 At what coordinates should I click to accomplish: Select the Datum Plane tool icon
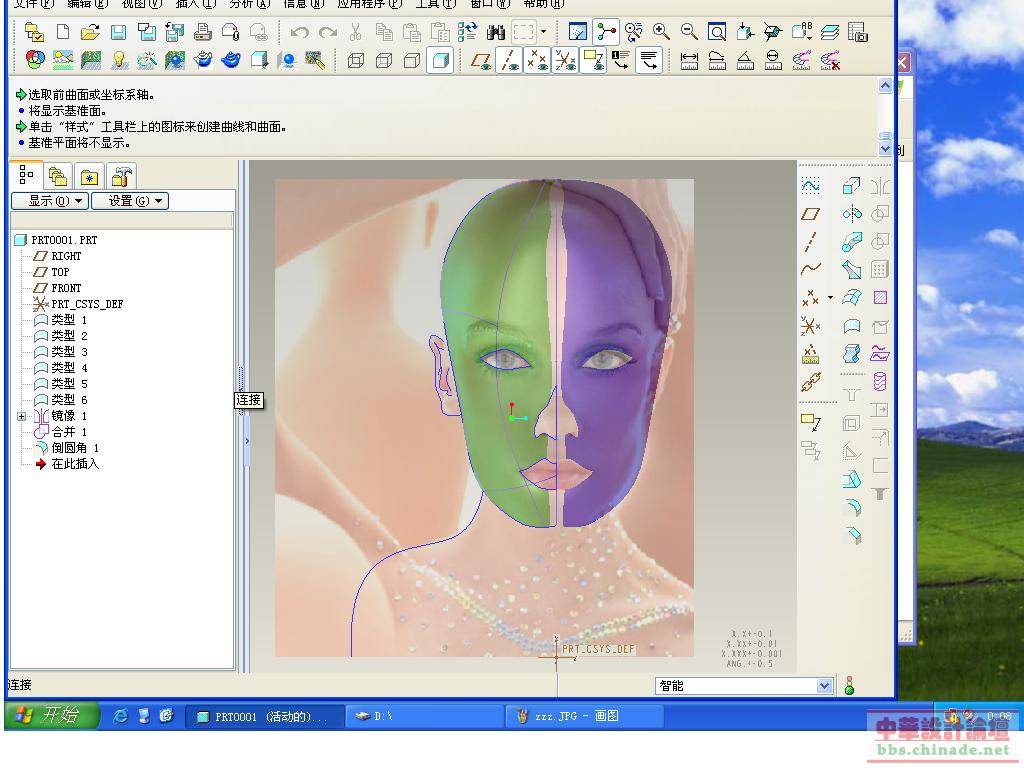pos(810,214)
